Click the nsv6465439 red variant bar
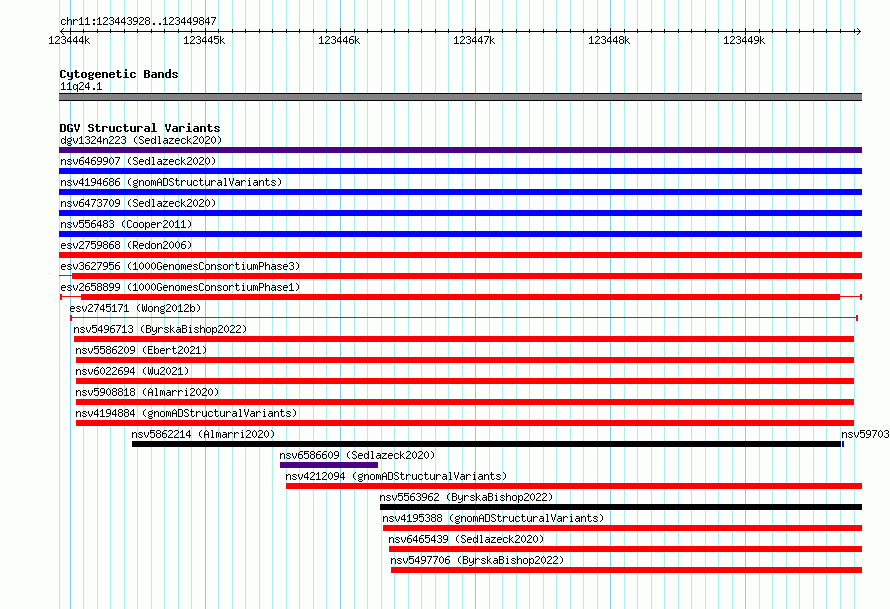The image size is (890, 609). click(625, 549)
